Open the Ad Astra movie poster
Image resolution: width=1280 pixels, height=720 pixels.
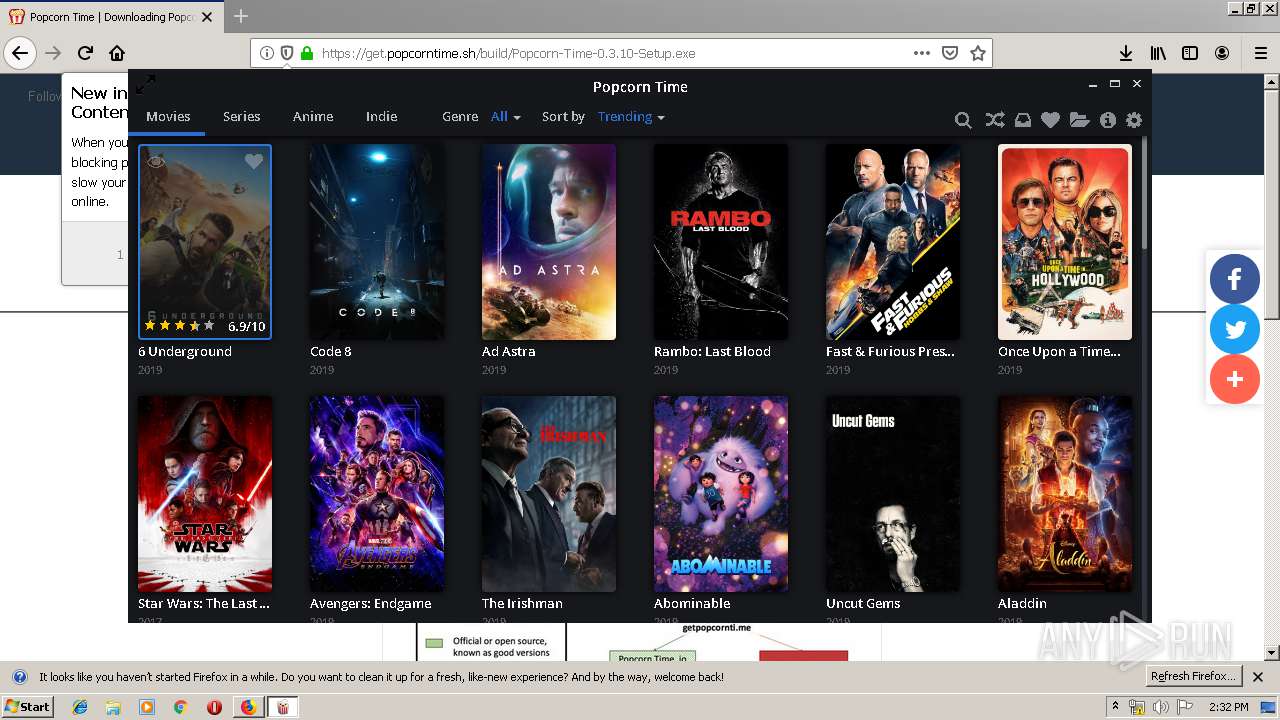click(549, 242)
